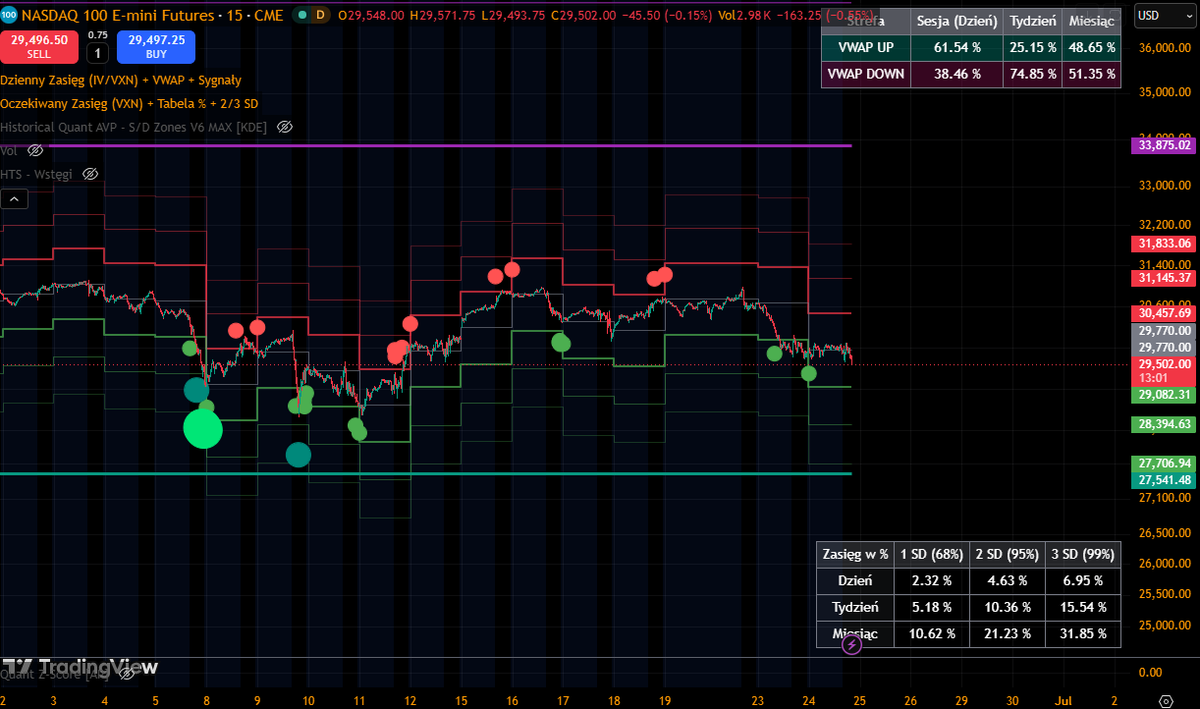Click the Zasięg w % table header
This screenshot has height=709, width=1200.
click(x=855, y=553)
